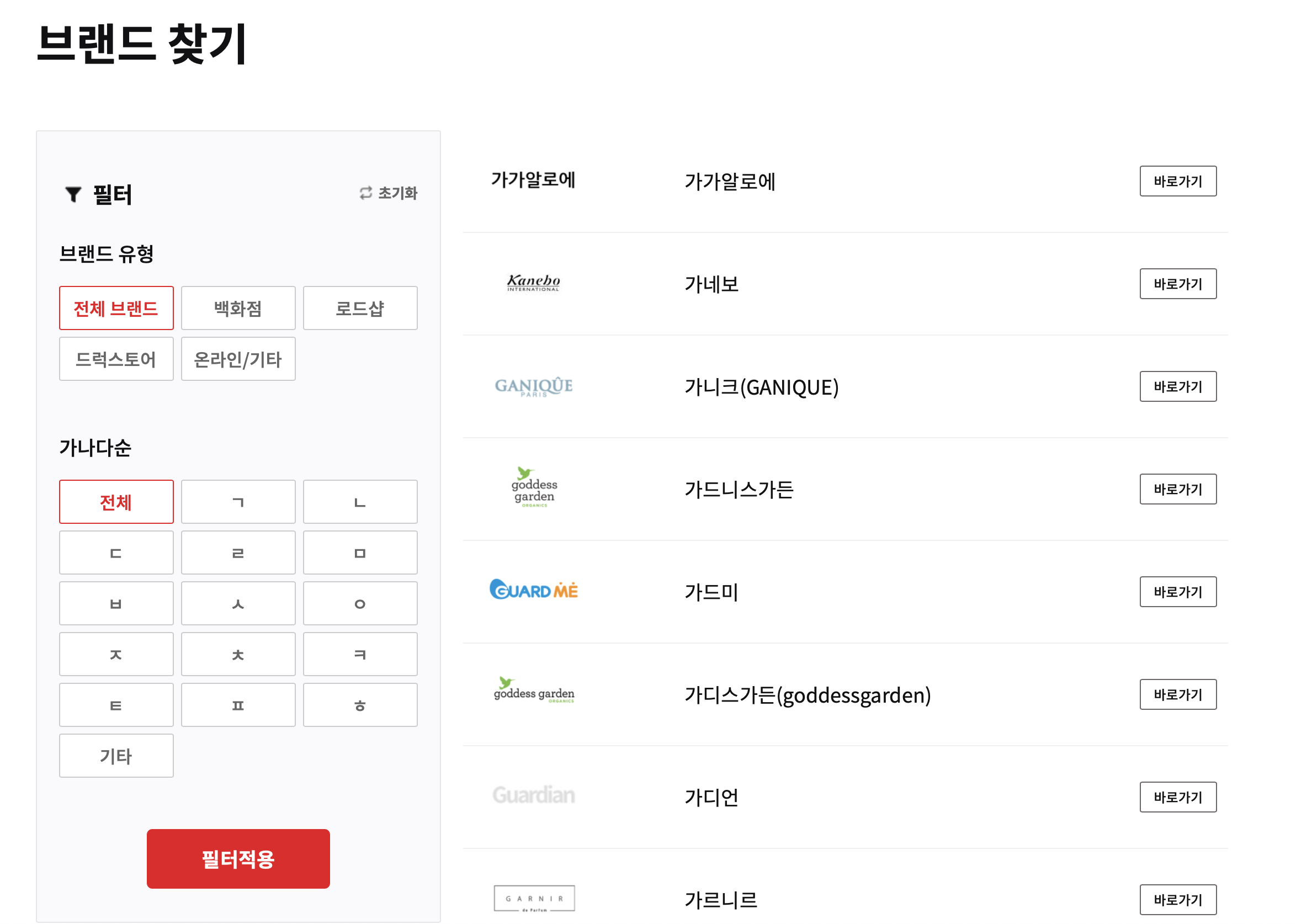
Task: Open 바로가기 for 가가알로에
Action: pyautogui.click(x=1178, y=181)
